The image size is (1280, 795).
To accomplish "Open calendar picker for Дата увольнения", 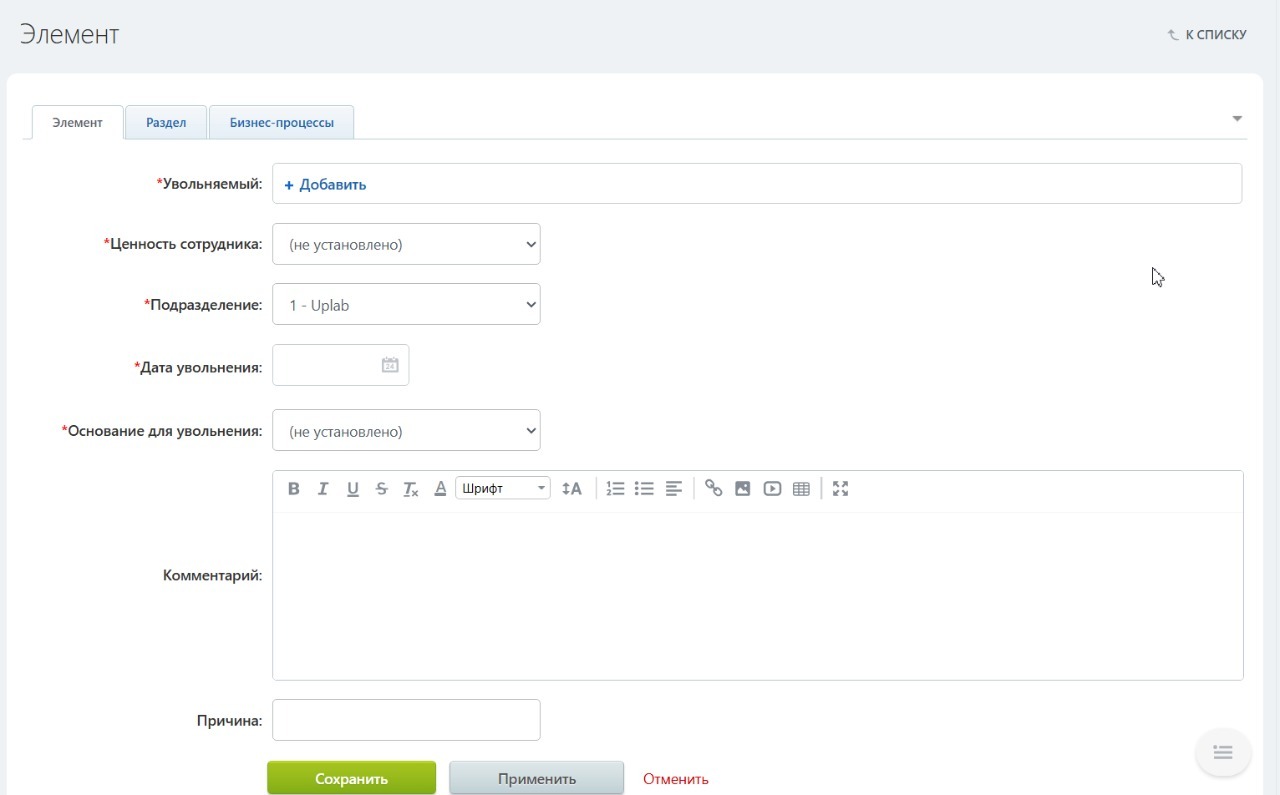I will (x=390, y=365).
